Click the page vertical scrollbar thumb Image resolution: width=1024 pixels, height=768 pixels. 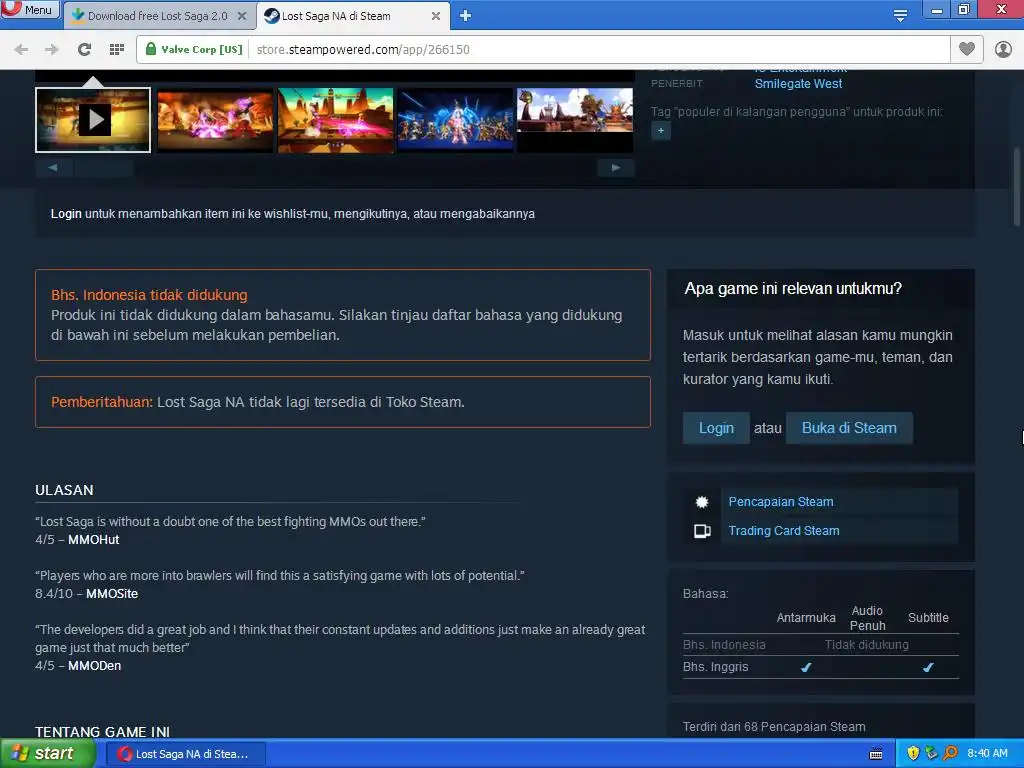(1017, 187)
